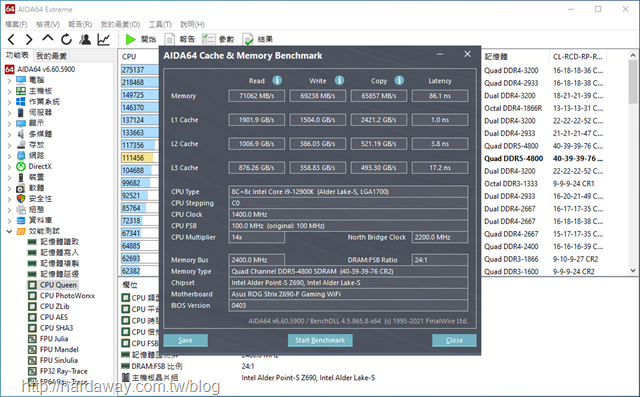This screenshot has height=397, width=640.
Task: Click Start Benchmark button
Action: 320,340
